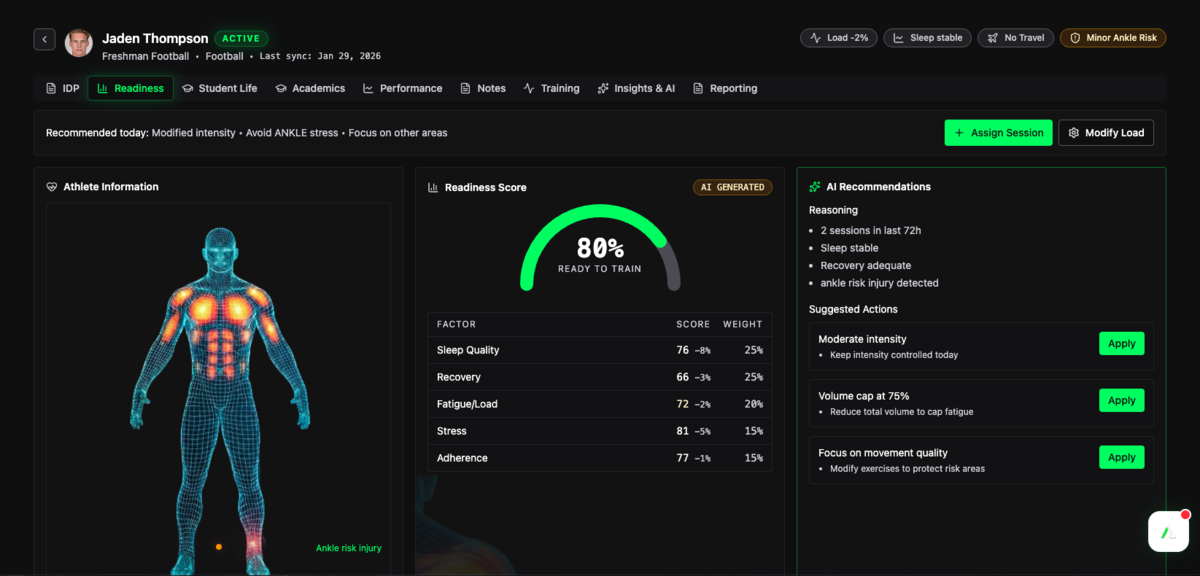Click the AI GENERATED badge
Image resolution: width=1200 pixels, height=576 pixels.
(x=733, y=187)
